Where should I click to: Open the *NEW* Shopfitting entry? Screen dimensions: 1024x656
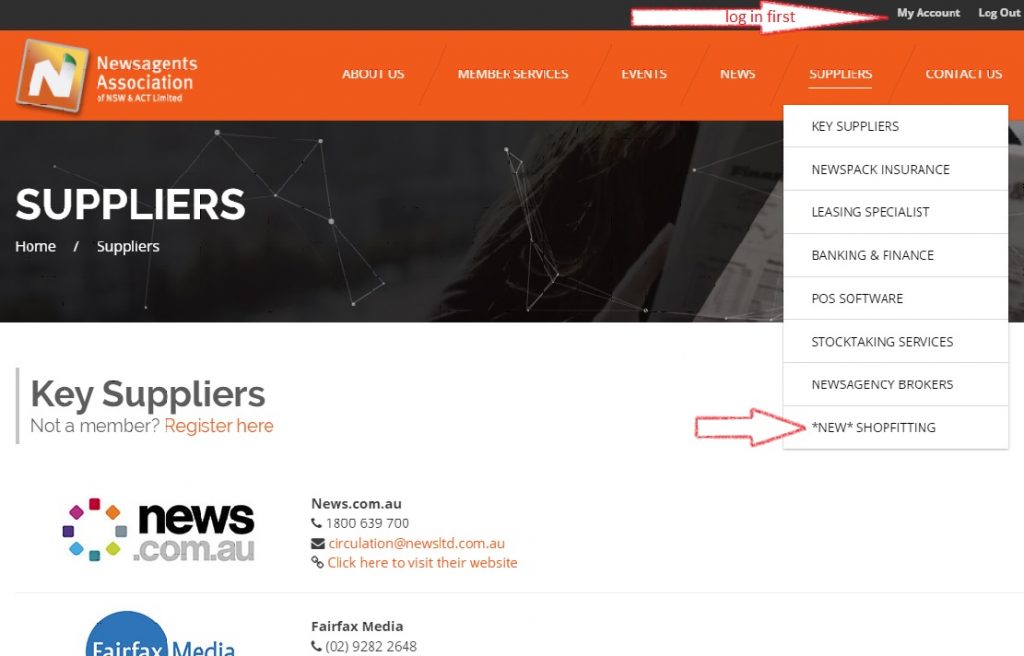895,427
